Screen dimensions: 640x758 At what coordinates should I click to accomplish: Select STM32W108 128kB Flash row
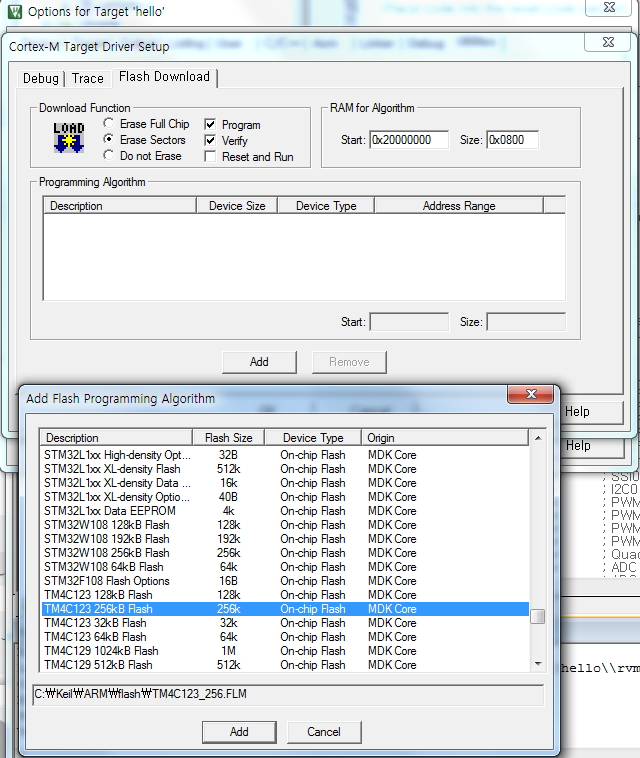[x=285, y=525]
